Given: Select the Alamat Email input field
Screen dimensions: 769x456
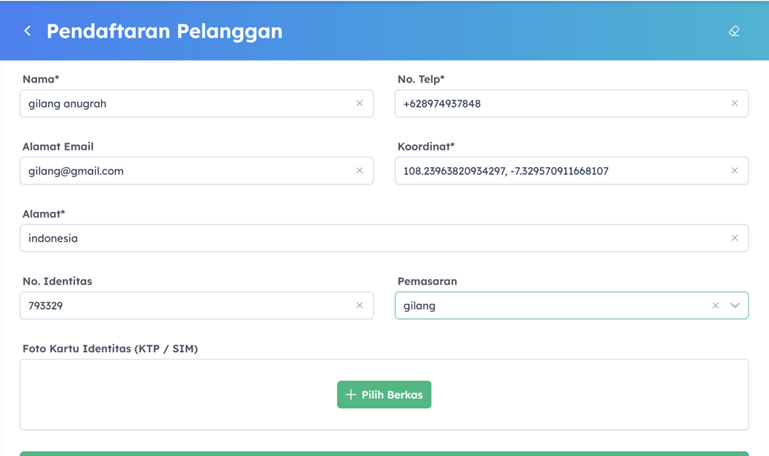Looking at the screenshot, I should point(185,171).
